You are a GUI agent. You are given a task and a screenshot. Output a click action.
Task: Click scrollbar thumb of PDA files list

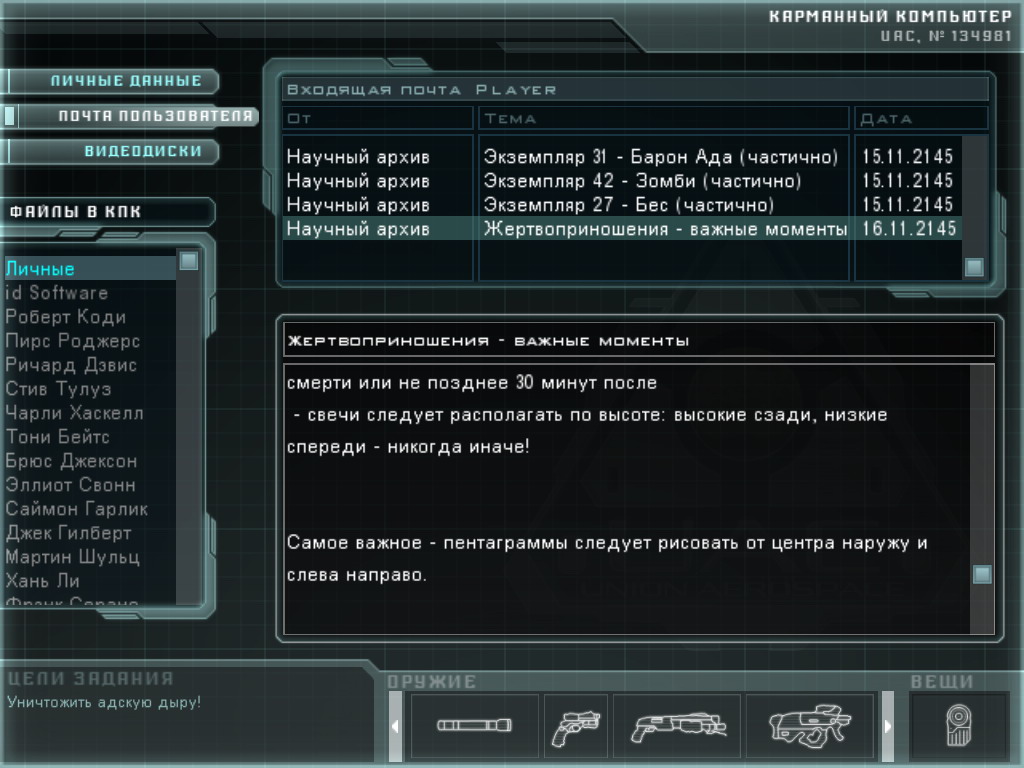pos(189,261)
